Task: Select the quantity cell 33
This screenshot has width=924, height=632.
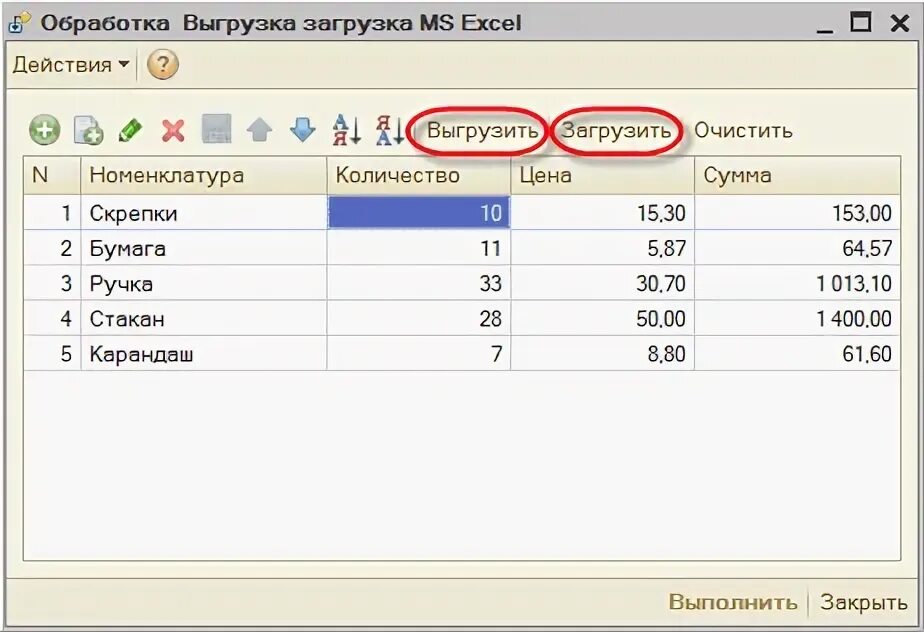Action: (x=418, y=284)
